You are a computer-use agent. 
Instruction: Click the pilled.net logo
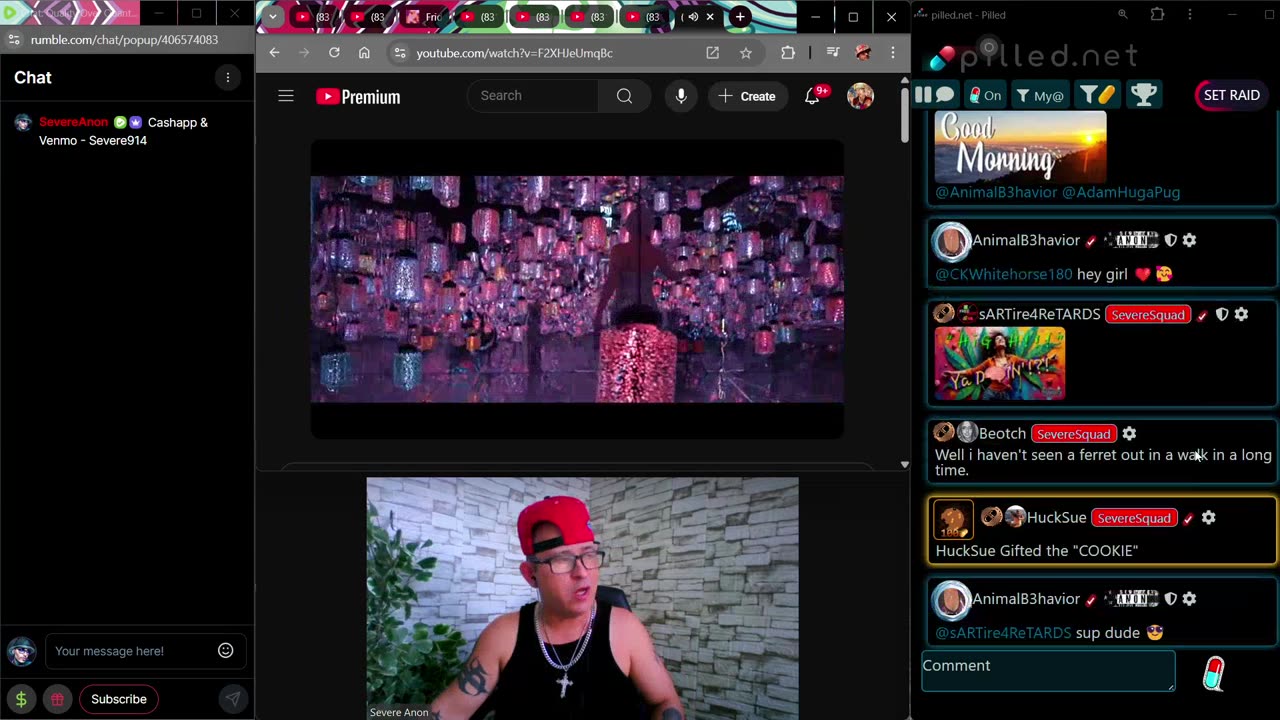click(1033, 56)
